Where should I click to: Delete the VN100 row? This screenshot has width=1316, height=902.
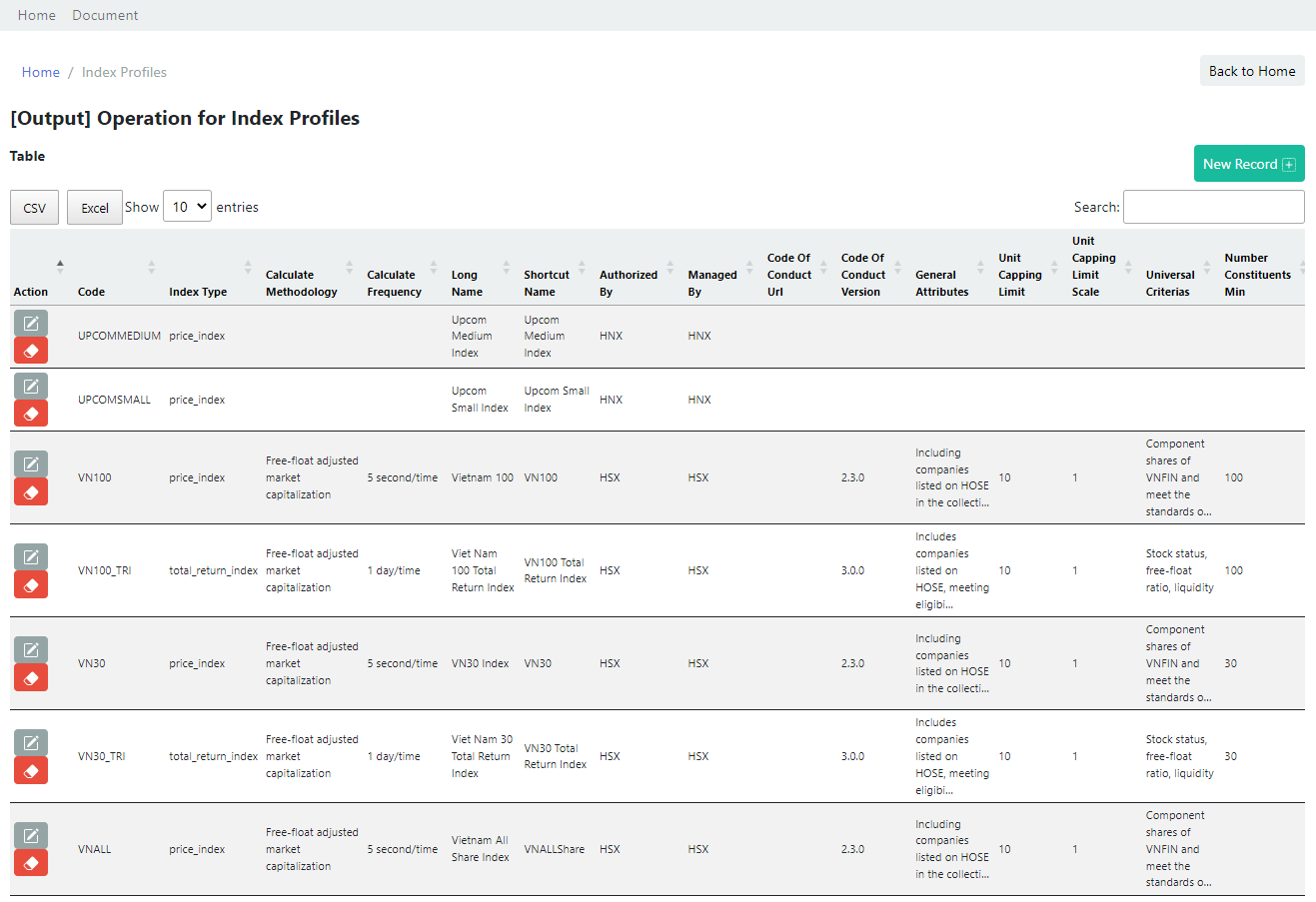click(x=31, y=491)
